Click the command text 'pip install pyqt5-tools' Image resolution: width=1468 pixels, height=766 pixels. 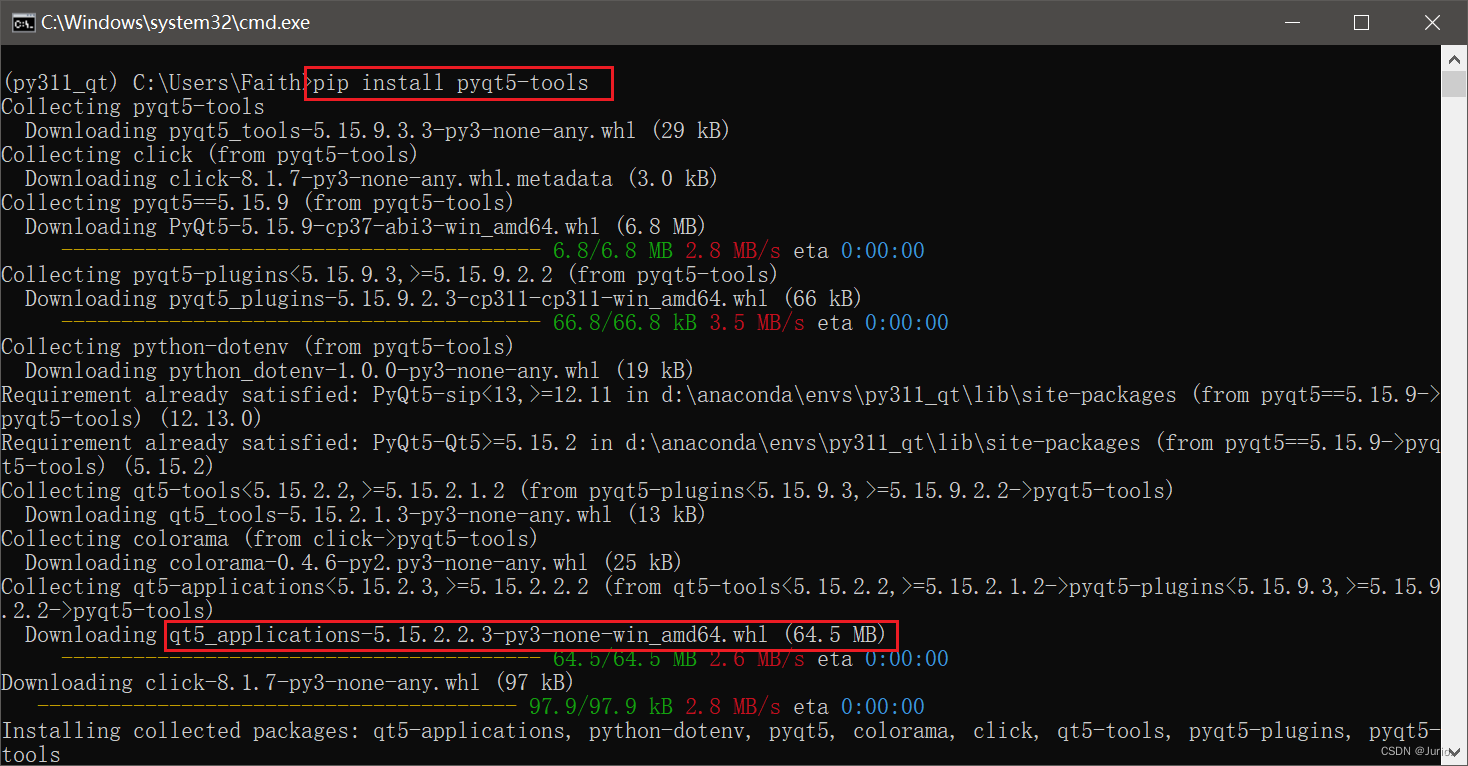click(x=451, y=83)
